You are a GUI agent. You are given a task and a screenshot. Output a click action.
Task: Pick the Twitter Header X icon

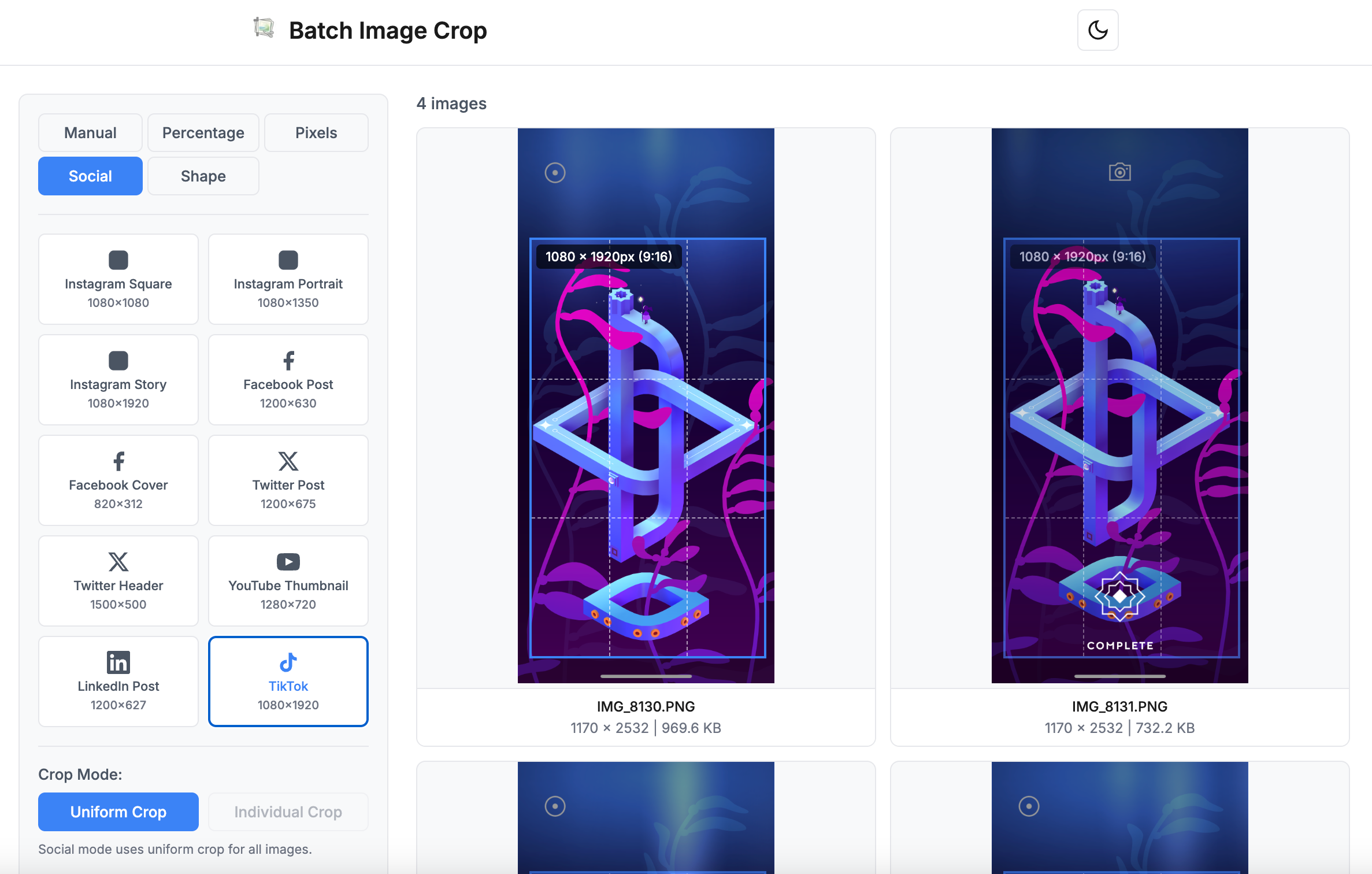point(118,562)
